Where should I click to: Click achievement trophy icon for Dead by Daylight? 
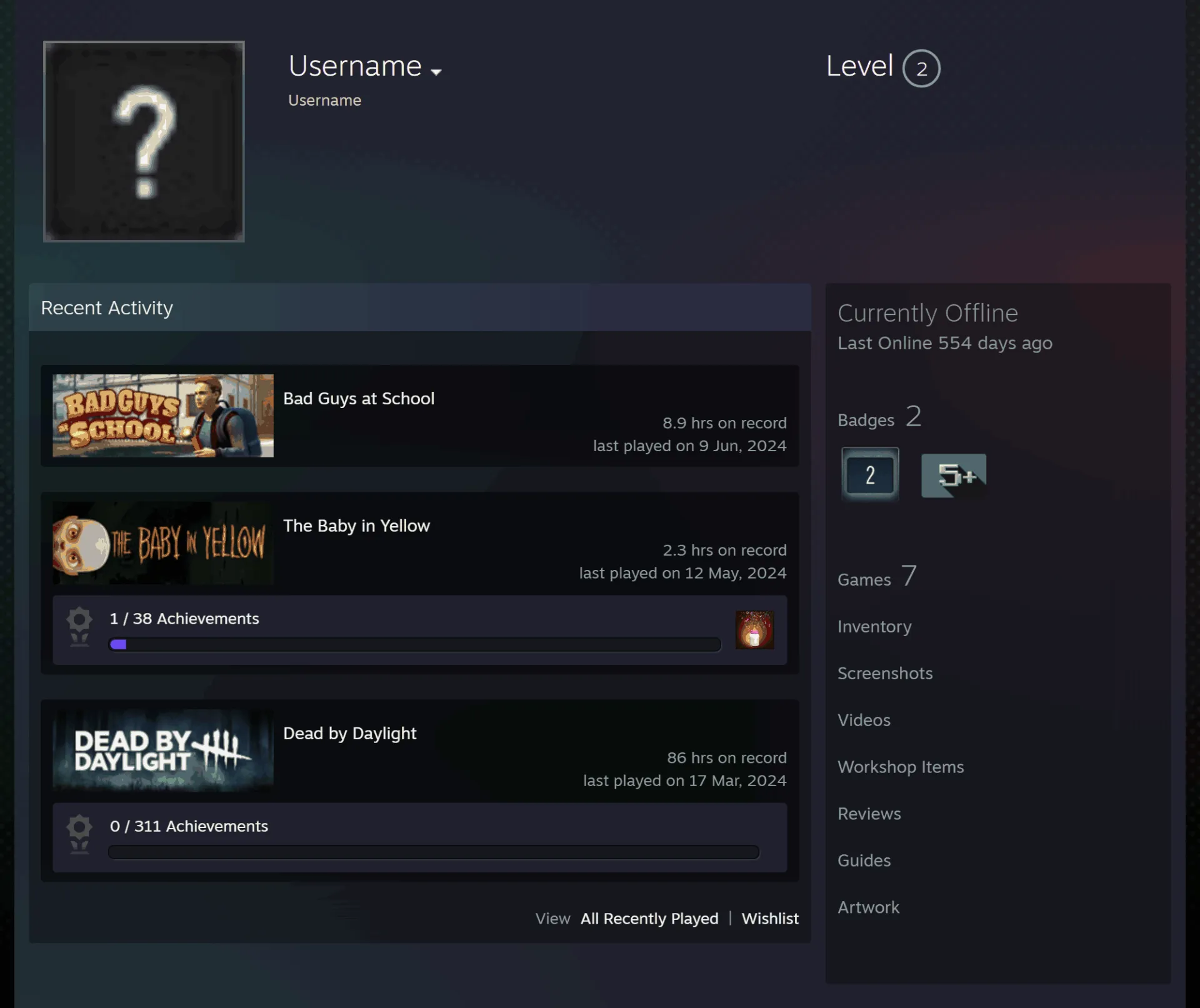(79, 834)
